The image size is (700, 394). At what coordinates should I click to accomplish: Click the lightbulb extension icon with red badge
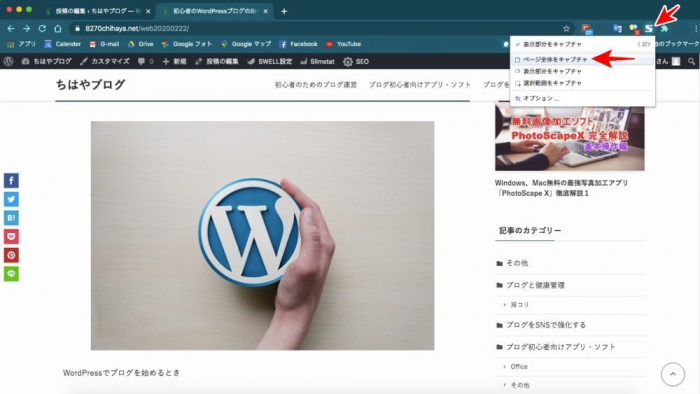pyautogui.click(x=633, y=29)
